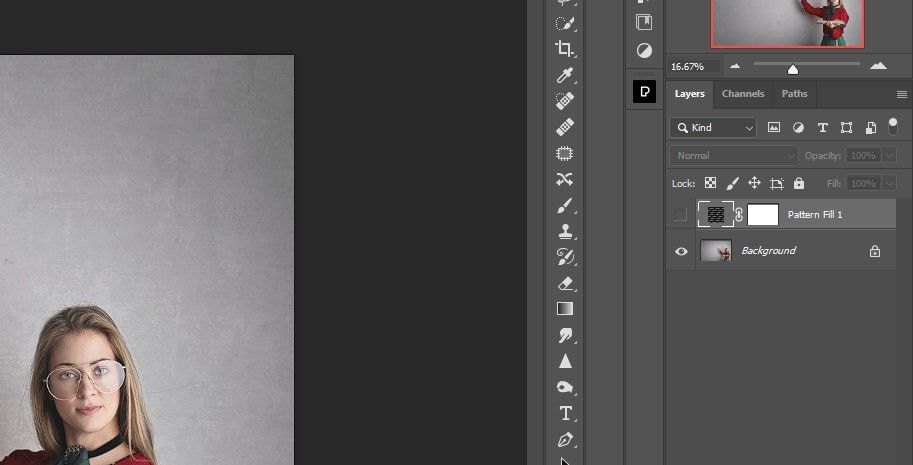Select the Clone Stamp tool

[x=565, y=231]
